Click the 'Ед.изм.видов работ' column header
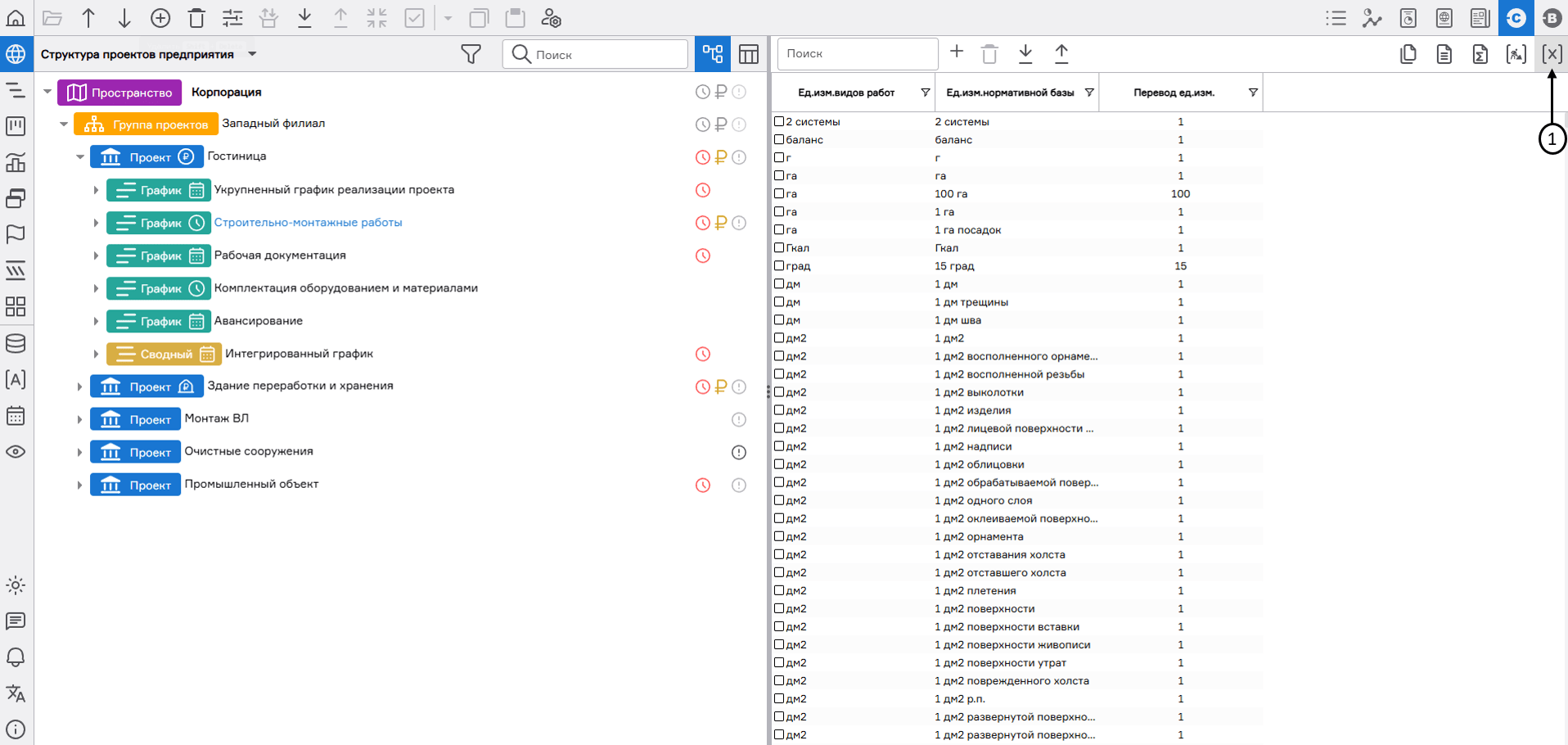Image resolution: width=1568 pixels, height=745 pixels. coord(845,93)
